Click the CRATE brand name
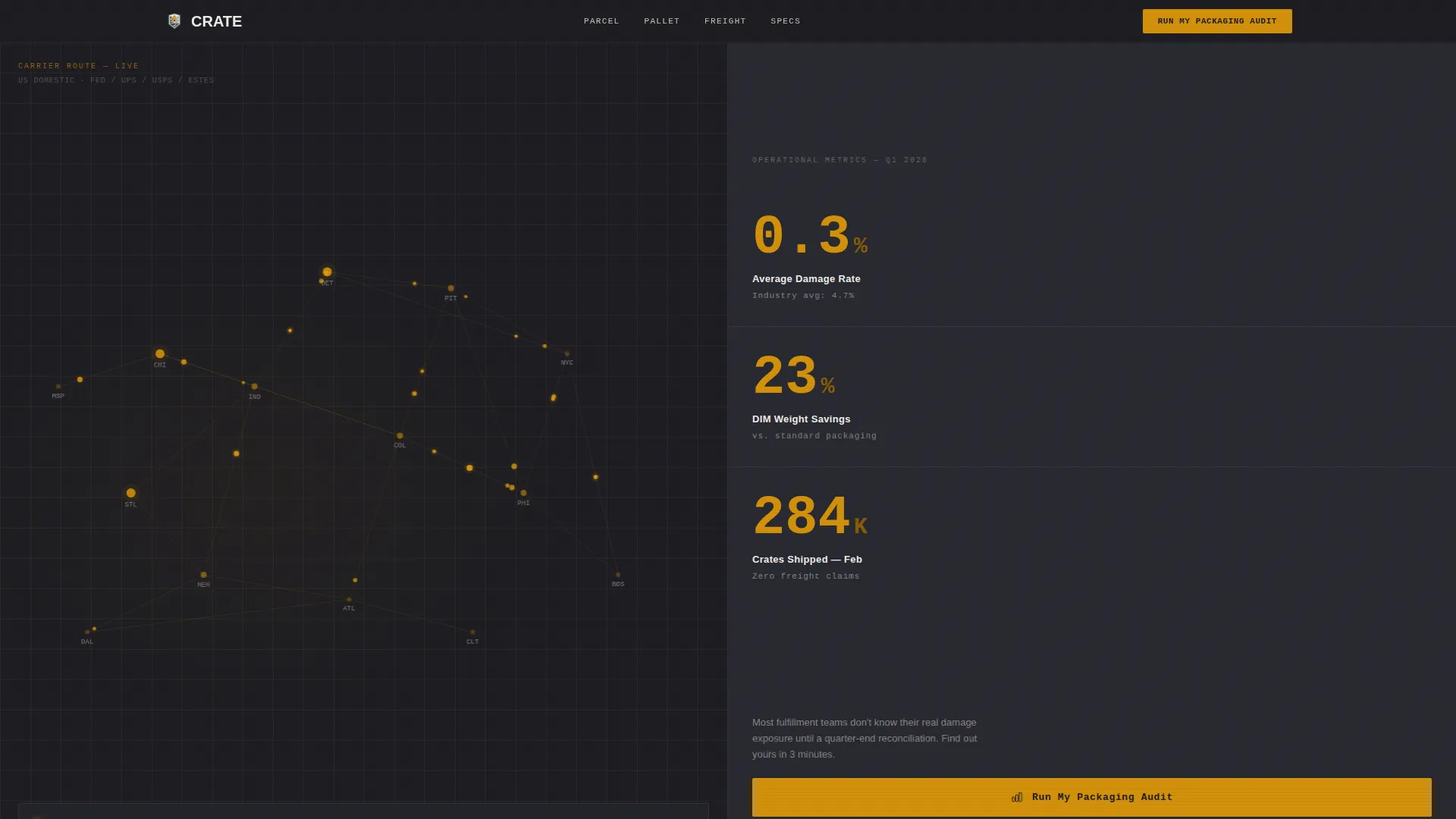 click(216, 21)
